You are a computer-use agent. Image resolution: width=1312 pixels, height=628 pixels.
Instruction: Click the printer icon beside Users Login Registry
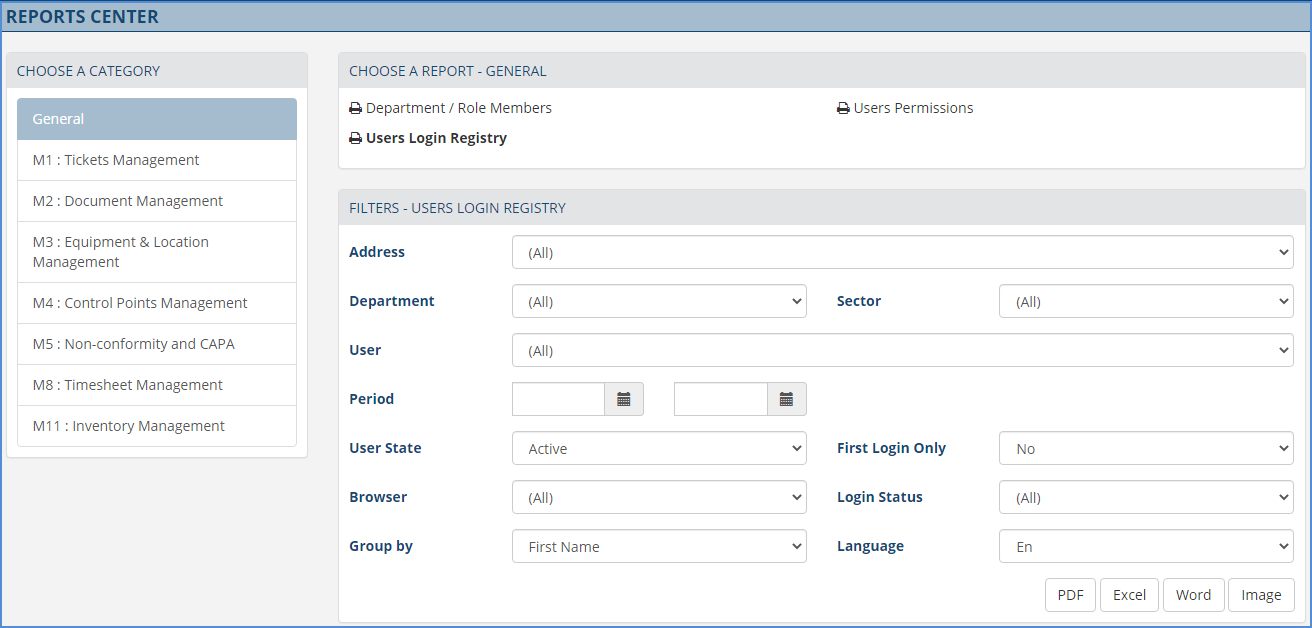pyautogui.click(x=356, y=138)
